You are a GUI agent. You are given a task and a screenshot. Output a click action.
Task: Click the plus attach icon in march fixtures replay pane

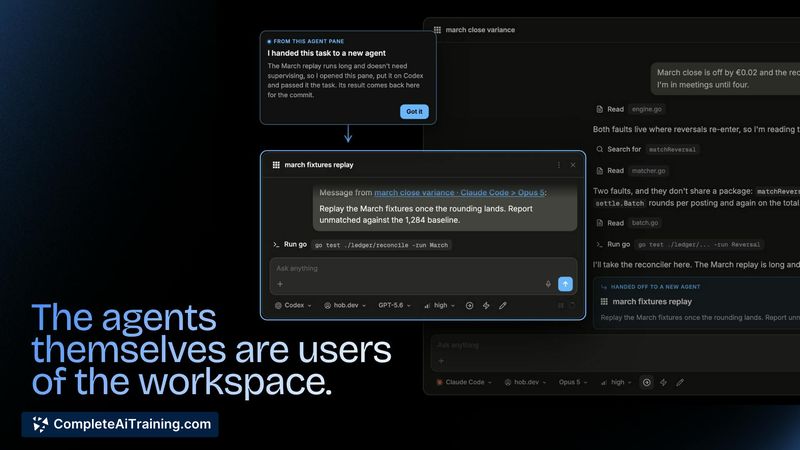280,284
